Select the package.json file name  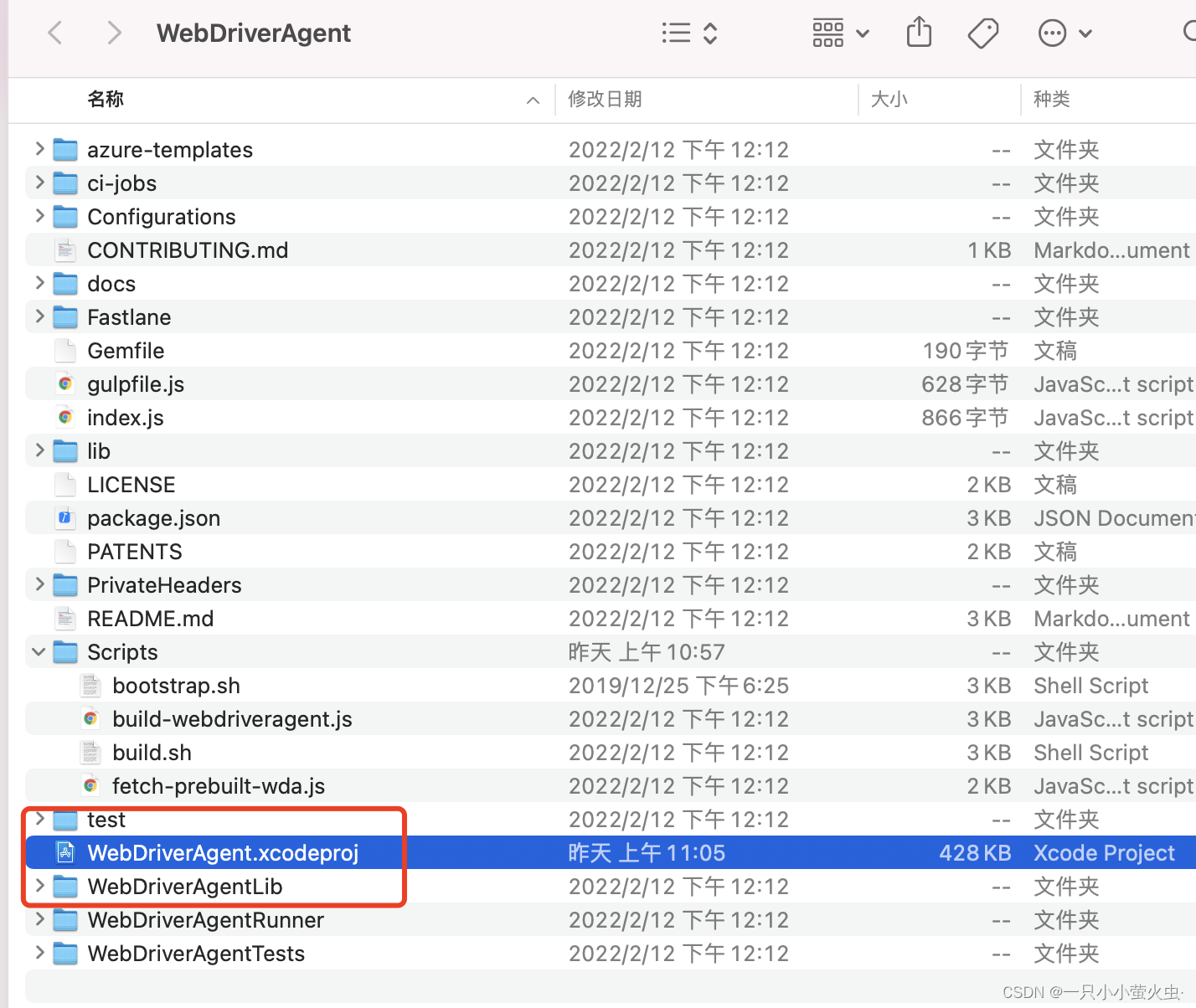(x=154, y=518)
